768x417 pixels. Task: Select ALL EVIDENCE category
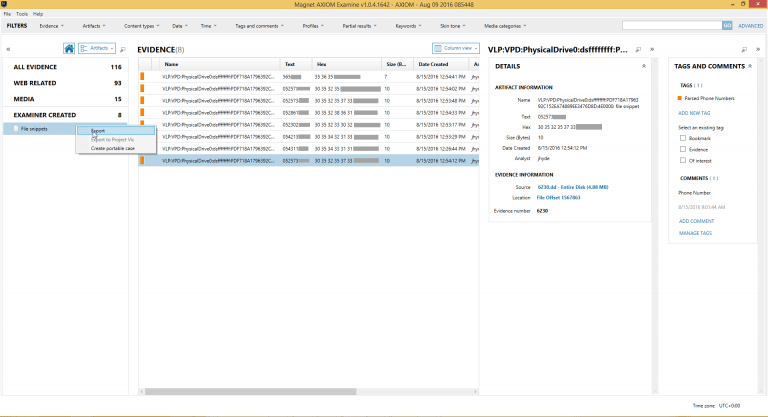pos(66,67)
